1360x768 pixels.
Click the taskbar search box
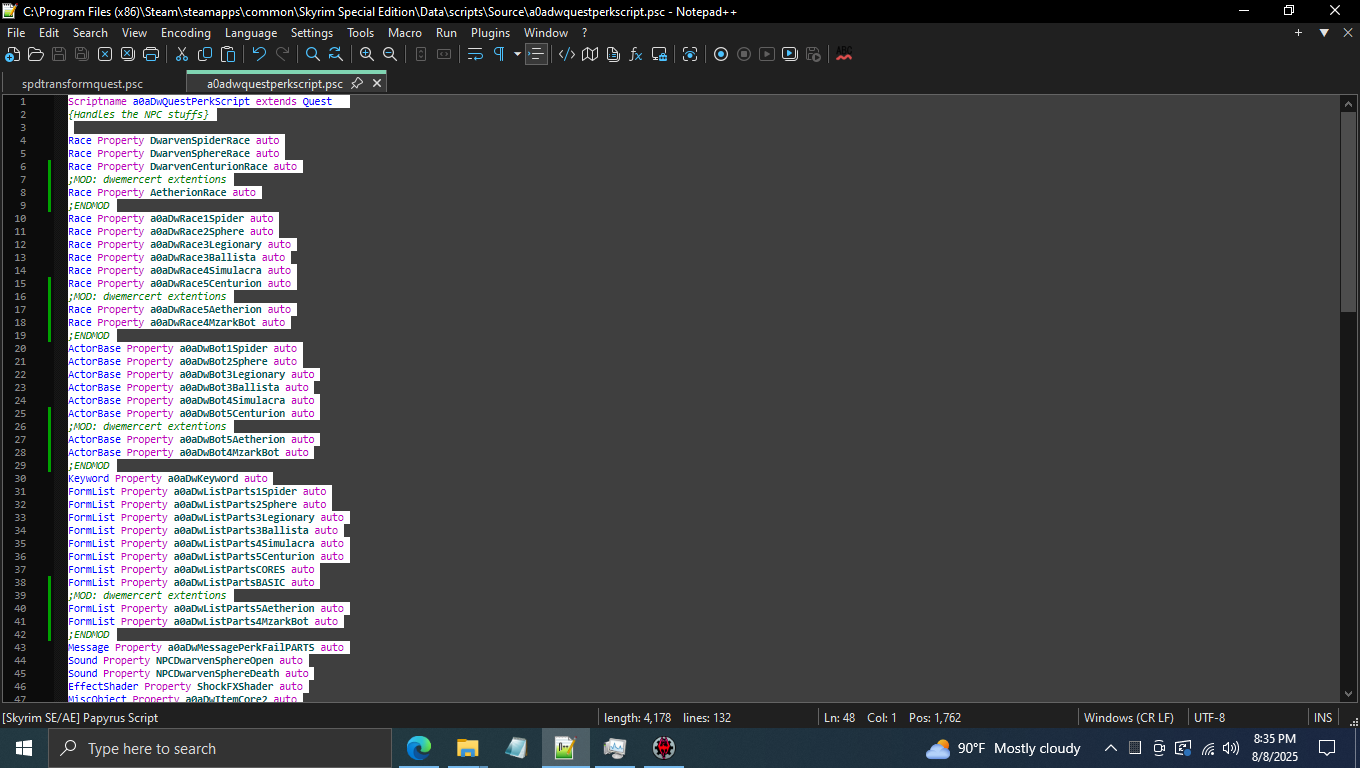click(220, 748)
